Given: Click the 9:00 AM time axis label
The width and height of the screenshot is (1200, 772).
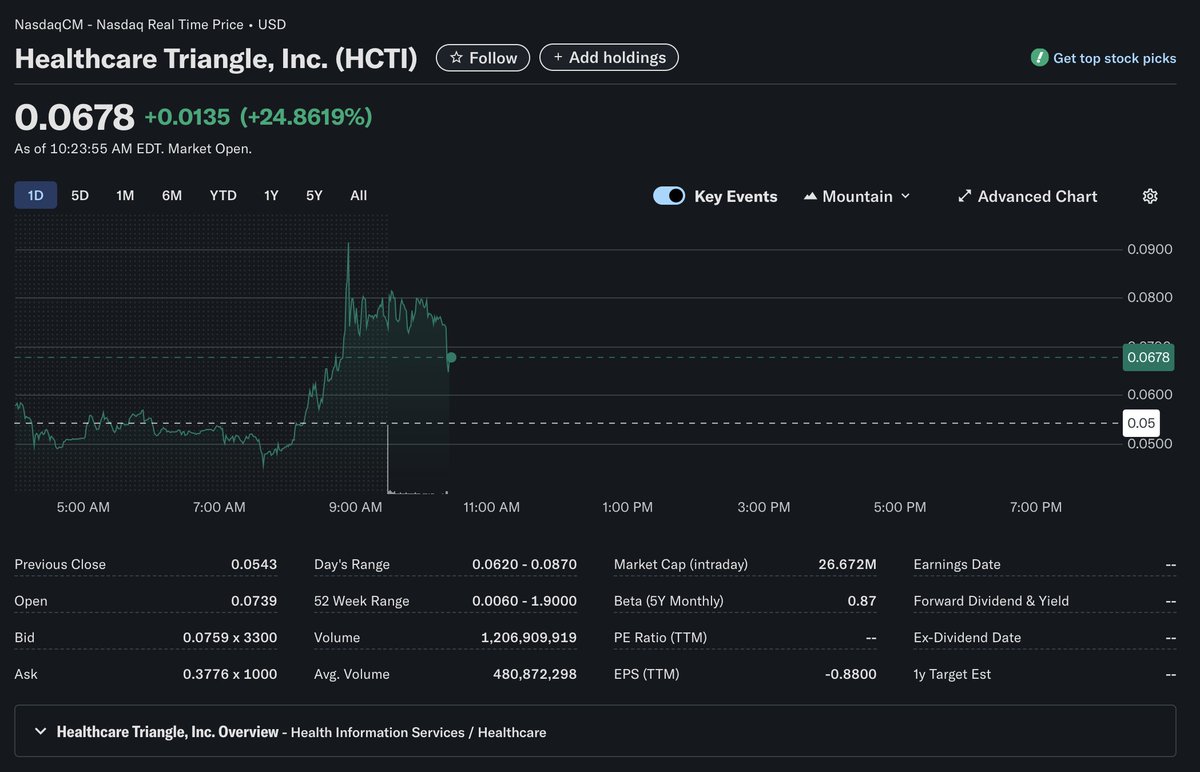Looking at the screenshot, I should coord(357,507).
